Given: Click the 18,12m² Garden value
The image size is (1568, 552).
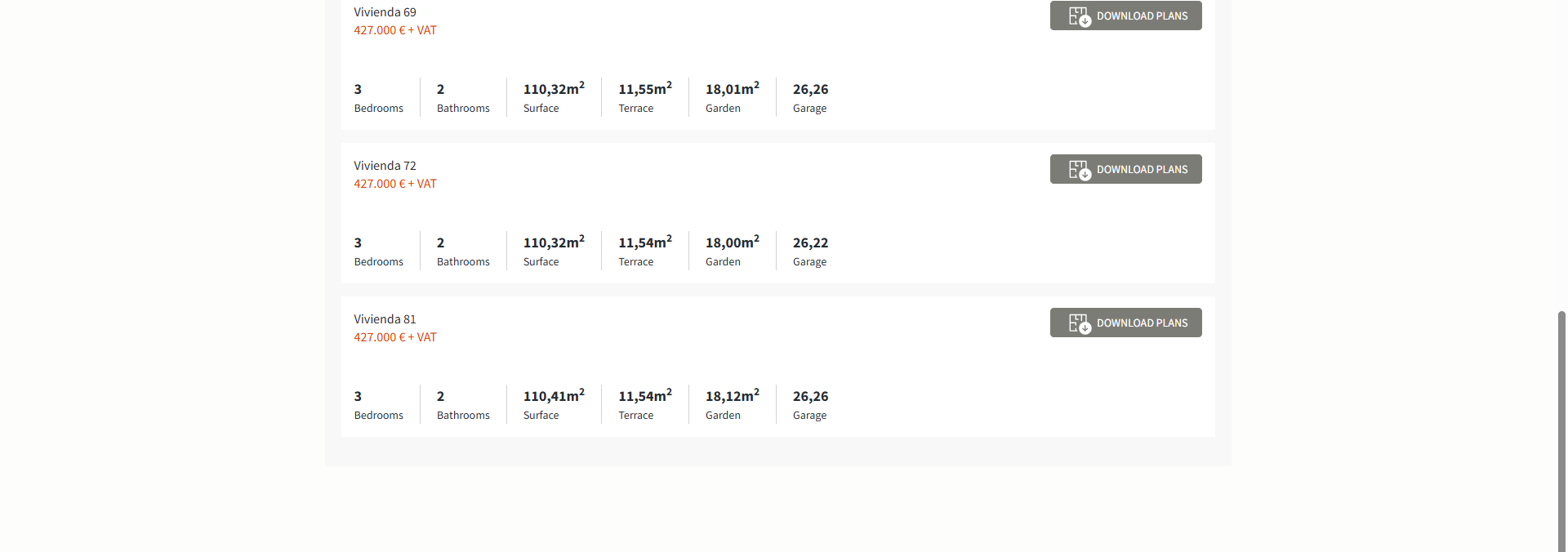Looking at the screenshot, I should 732,396.
